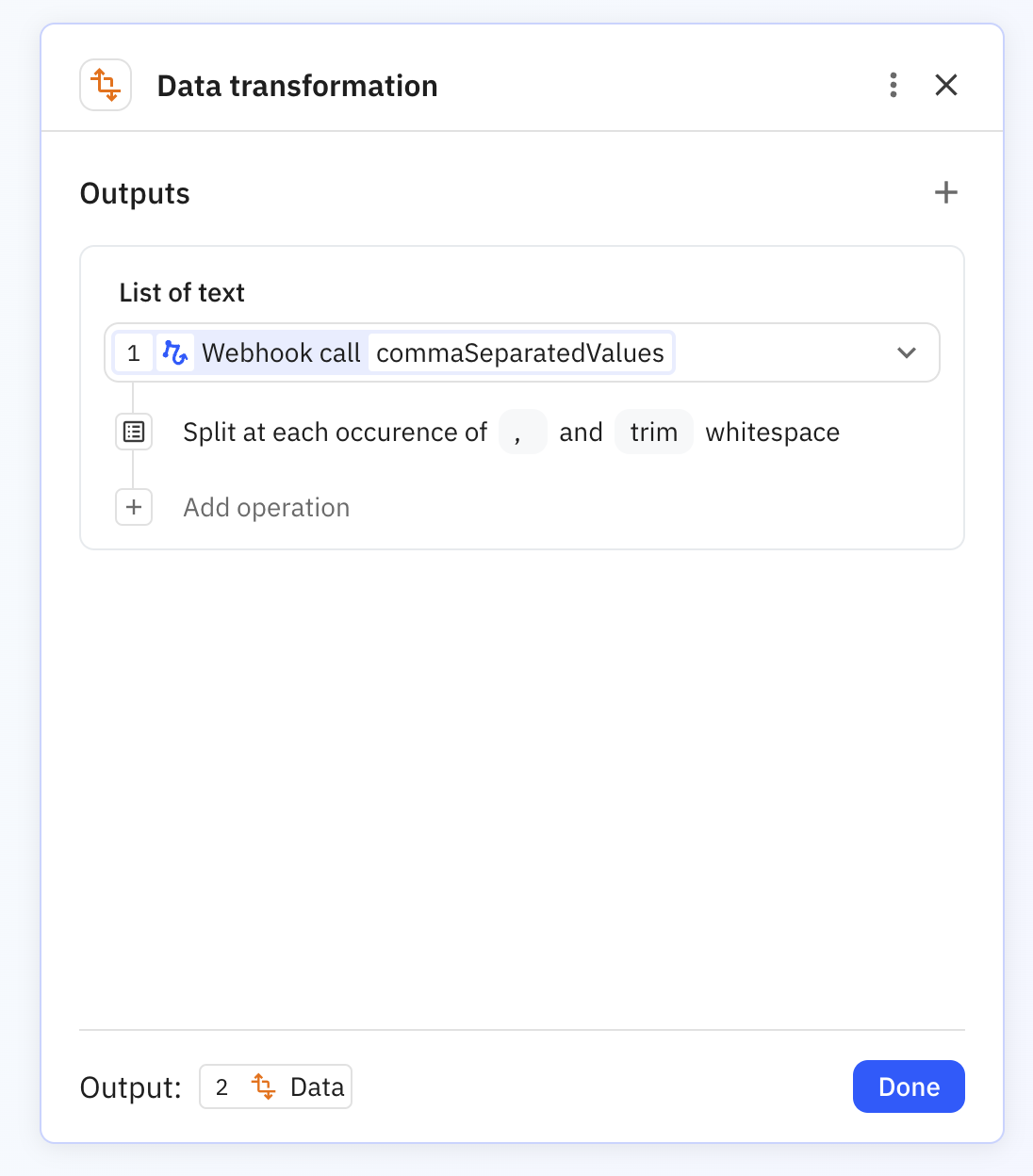Select the Data transformation title bar

pos(297,85)
